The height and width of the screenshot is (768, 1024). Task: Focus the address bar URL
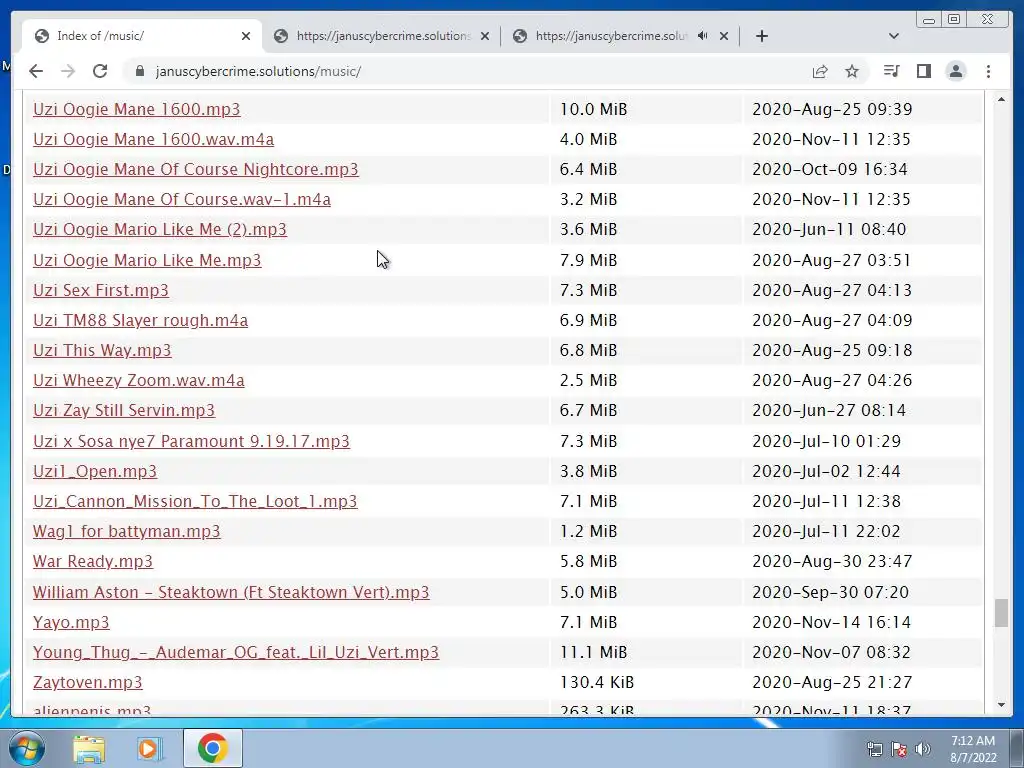click(258, 71)
